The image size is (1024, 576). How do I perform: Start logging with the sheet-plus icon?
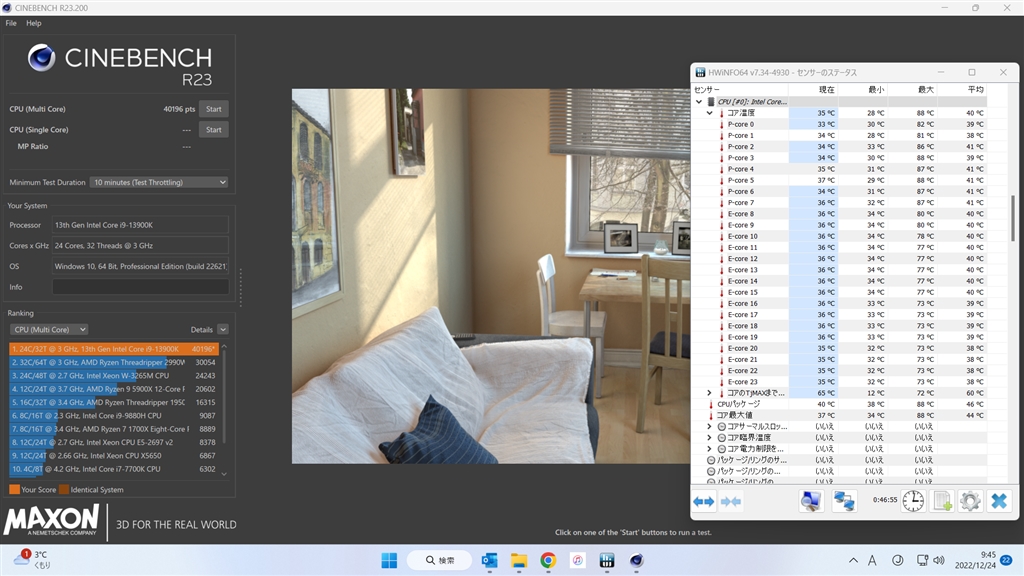point(942,501)
